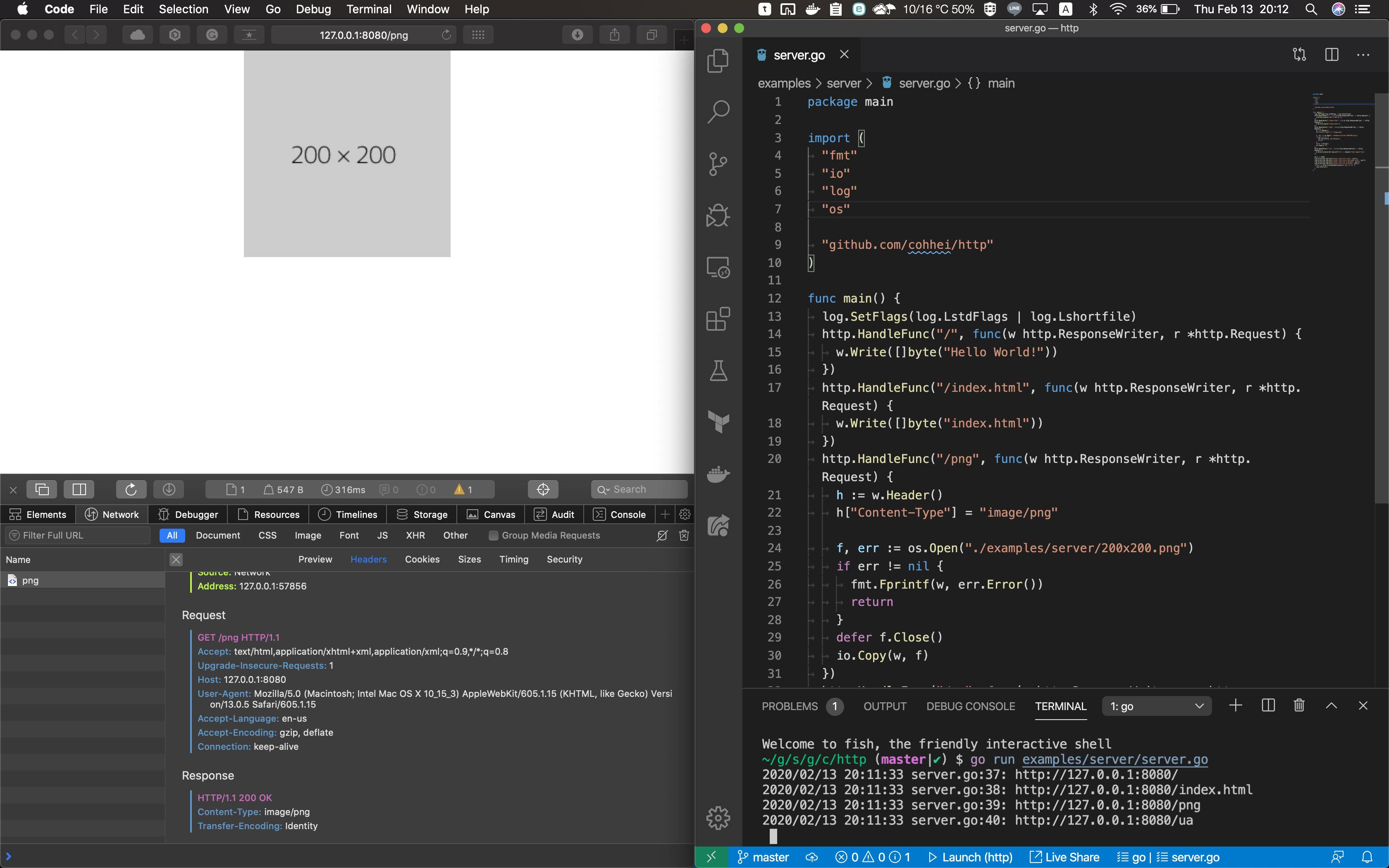Screen dimensions: 1389x868
Task: Open changes compare icon in editor toolbar
Action: [1299, 55]
